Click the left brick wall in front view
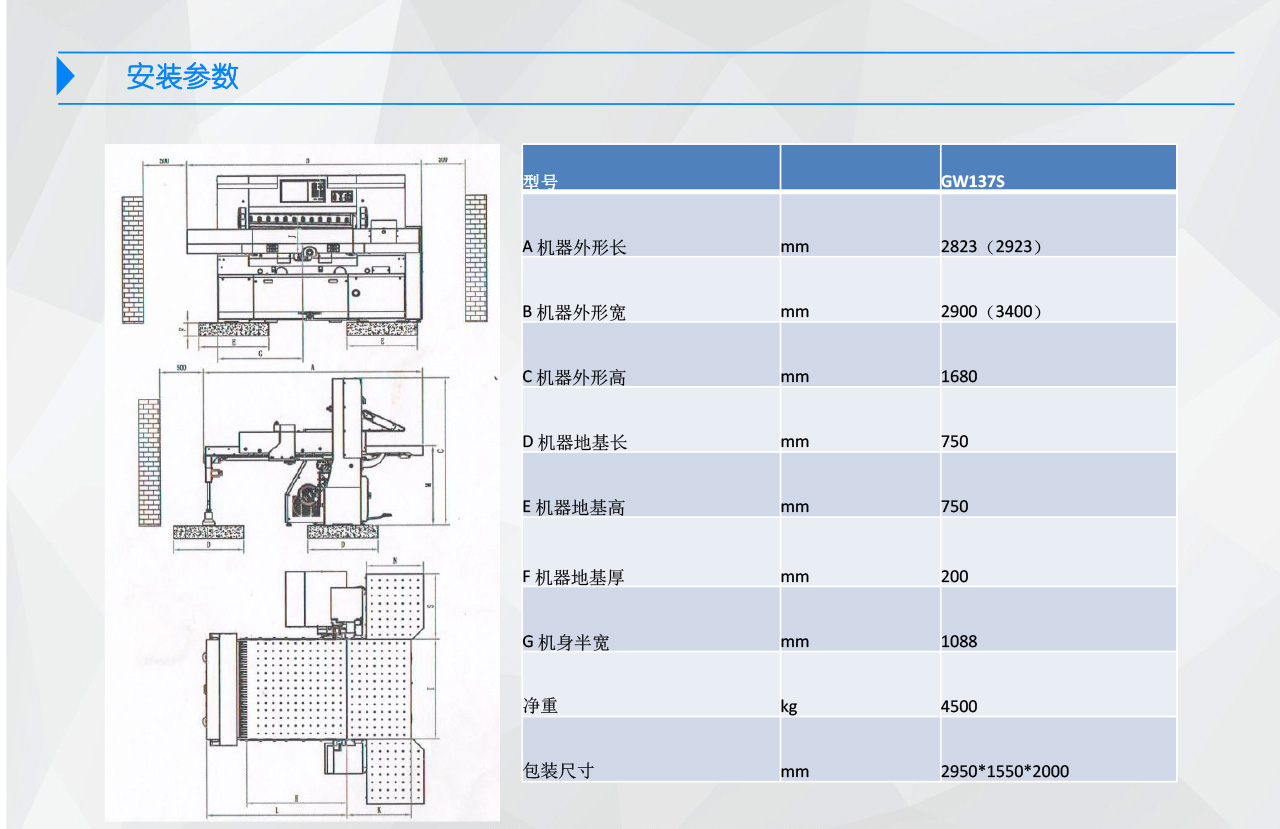The width and height of the screenshot is (1280, 829). pyautogui.click(x=132, y=259)
